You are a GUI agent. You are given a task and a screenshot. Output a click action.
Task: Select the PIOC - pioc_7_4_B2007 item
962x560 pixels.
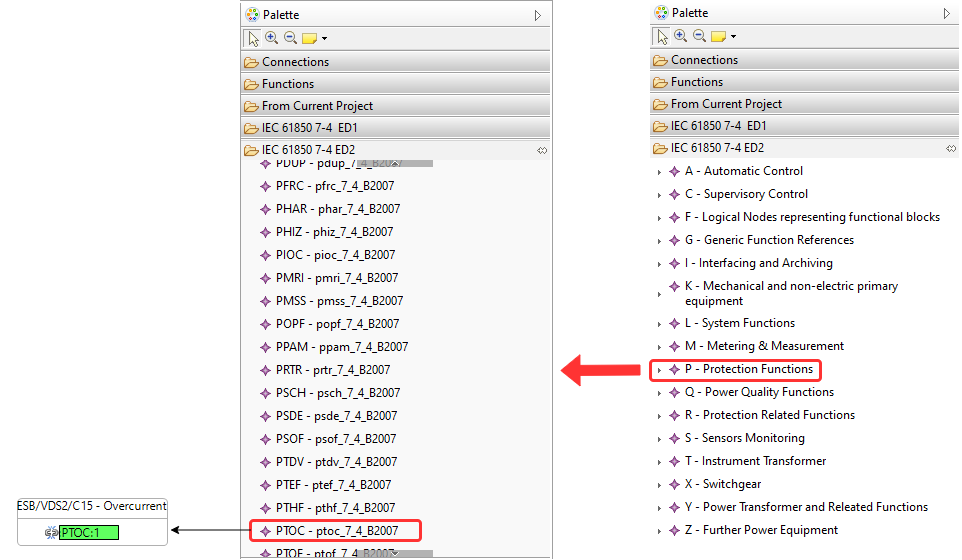335,255
